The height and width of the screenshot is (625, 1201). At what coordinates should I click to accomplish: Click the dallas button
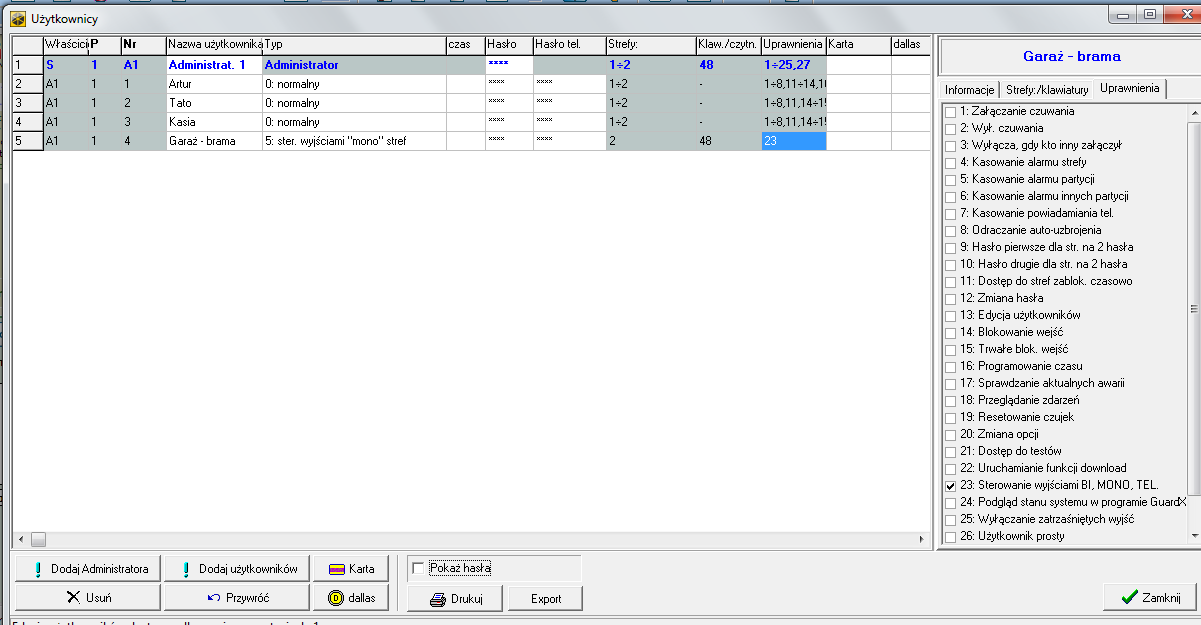351,598
